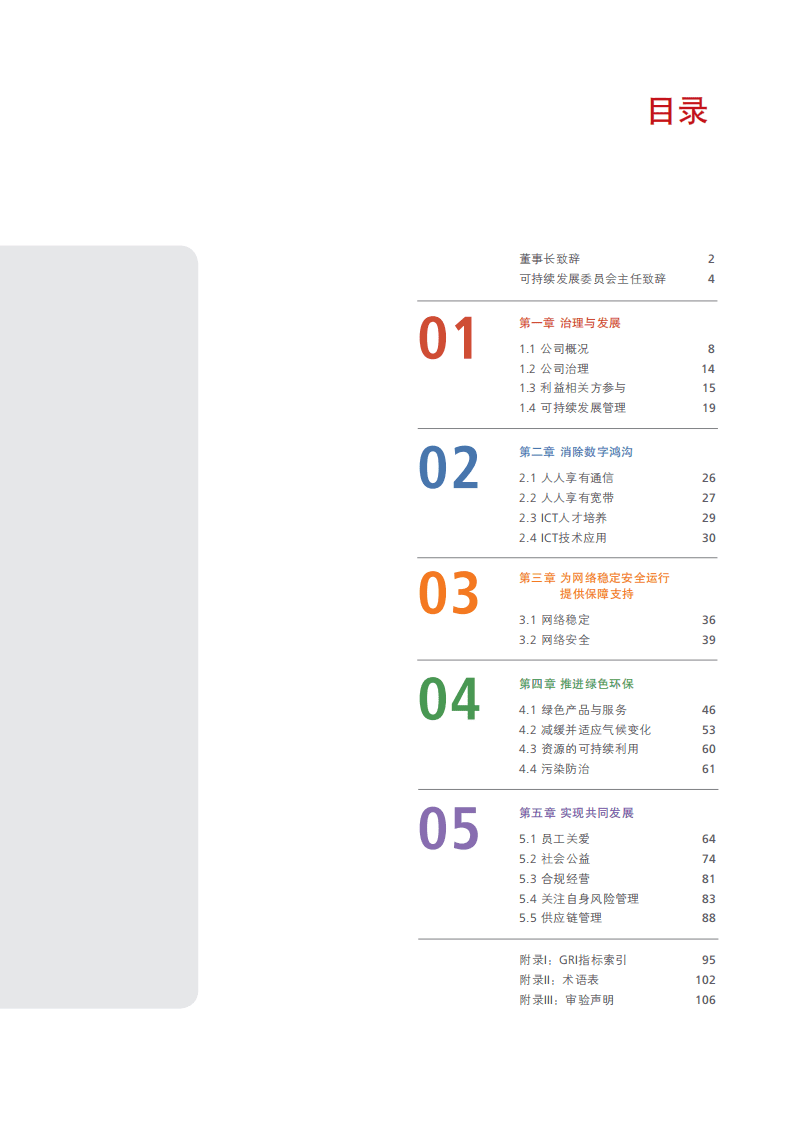Screen dimensions: 793x1122
Task: Open section 1.4 可持续发展管理
Action: pyautogui.click(x=573, y=408)
